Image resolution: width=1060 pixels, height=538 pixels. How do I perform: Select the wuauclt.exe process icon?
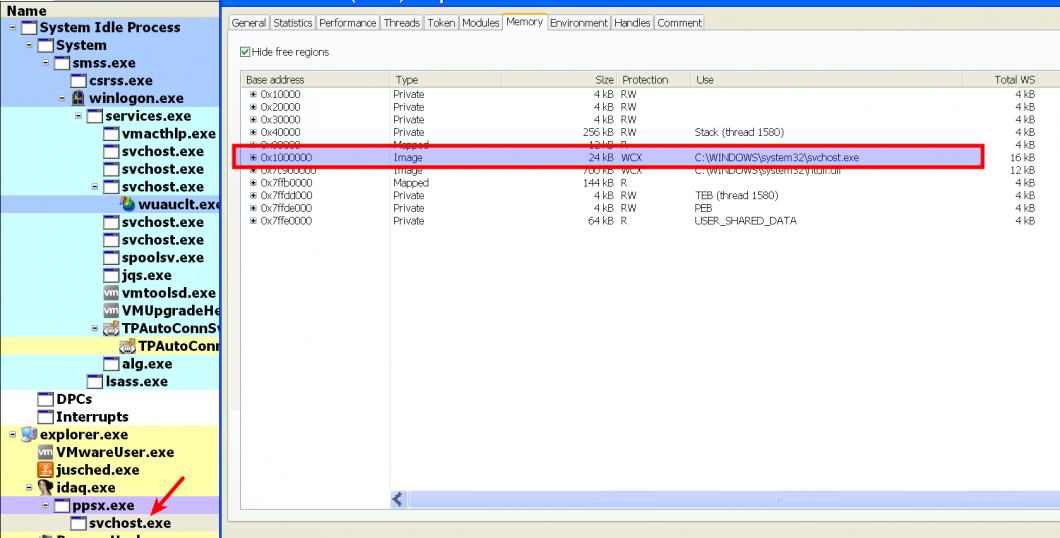click(x=127, y=204)
